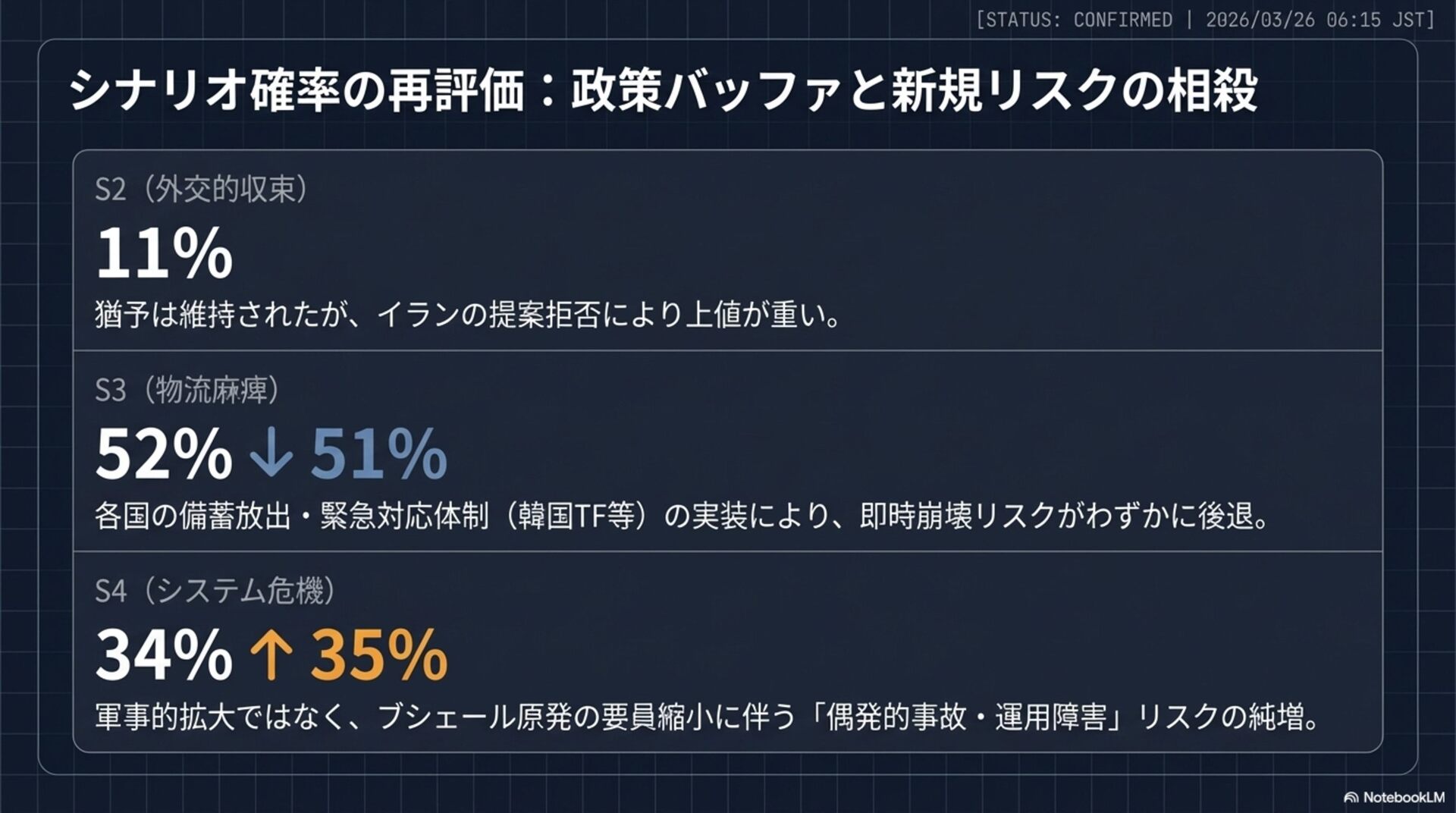Viewport: 1456px width, 813px height.
Task: Click the S2 description about イランの提案拒否
Action: click(469, 315)
